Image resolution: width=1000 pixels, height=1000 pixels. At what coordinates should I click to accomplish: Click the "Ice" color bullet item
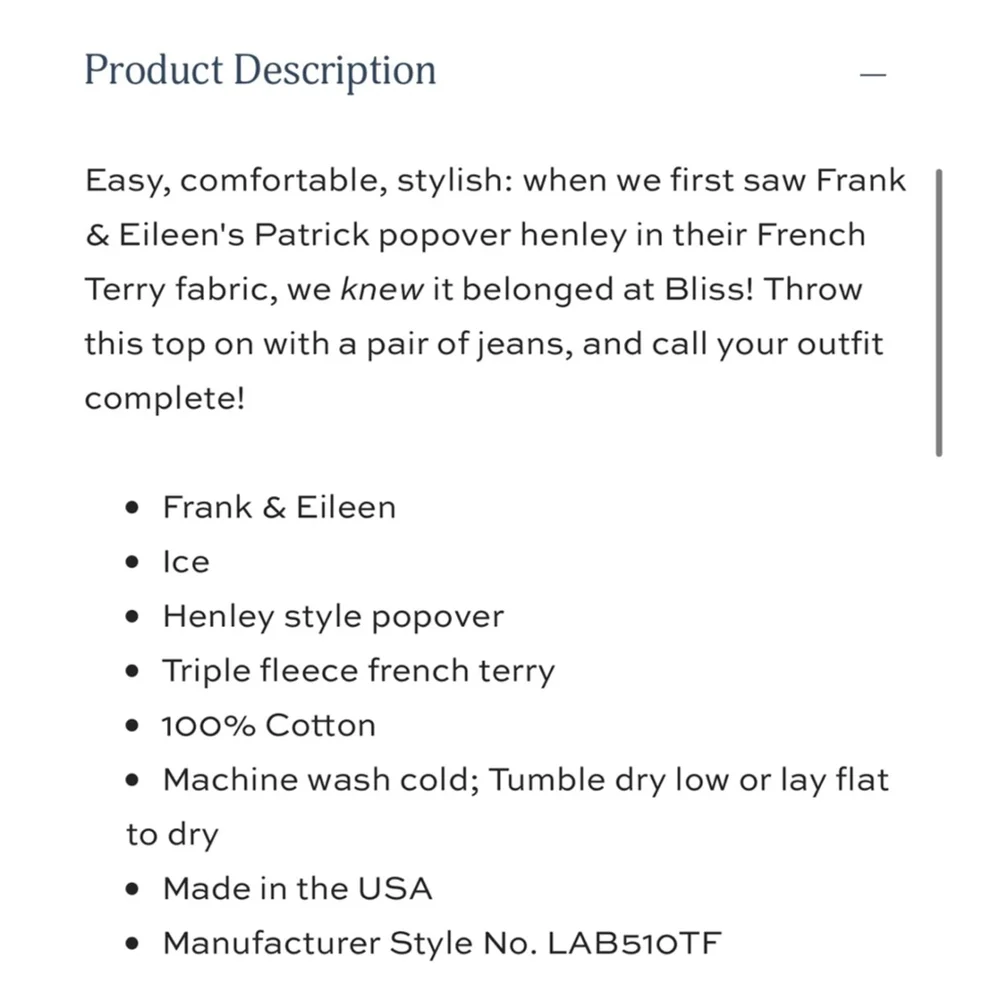point(186,562)
